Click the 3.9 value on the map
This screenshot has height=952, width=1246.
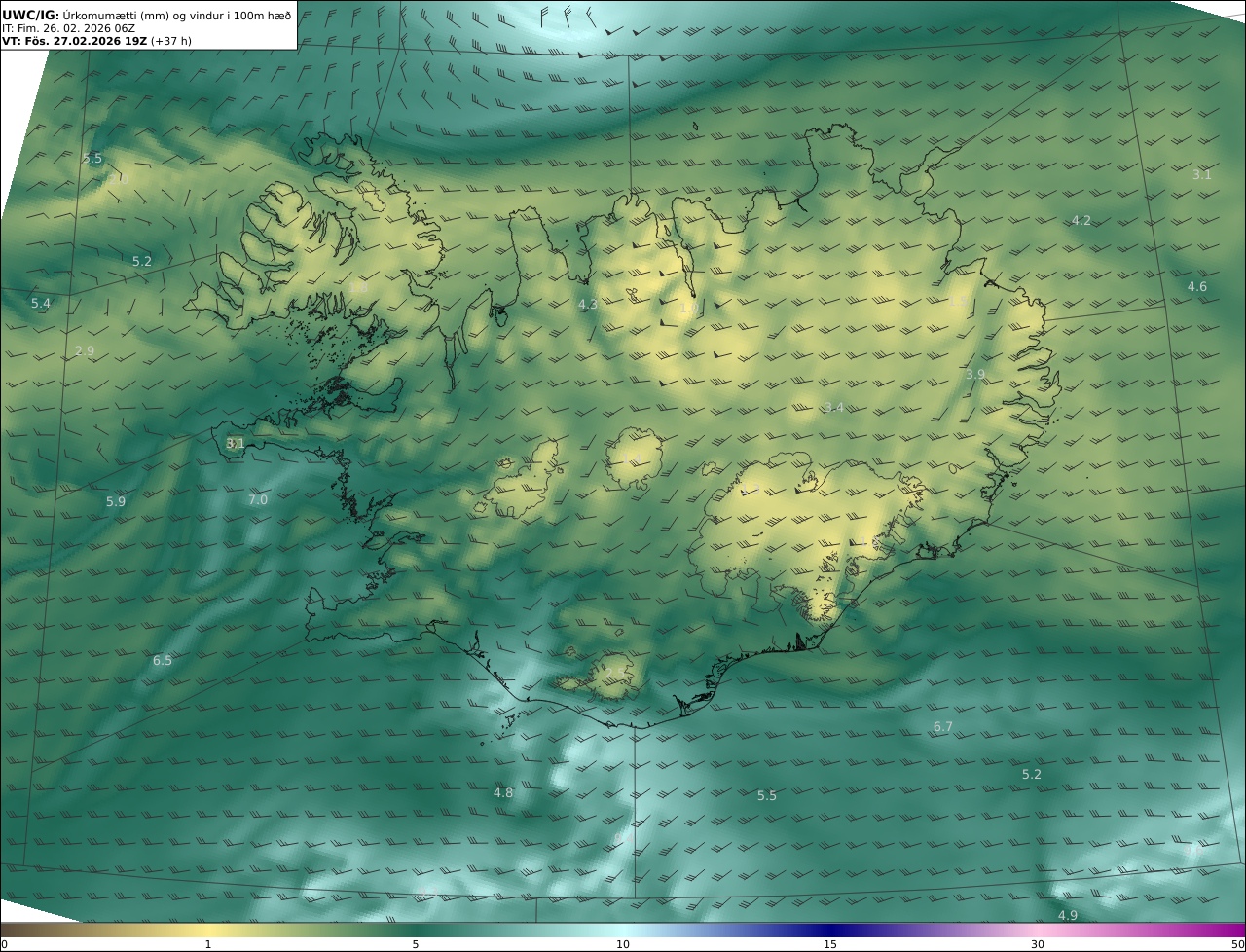point(975,375)
